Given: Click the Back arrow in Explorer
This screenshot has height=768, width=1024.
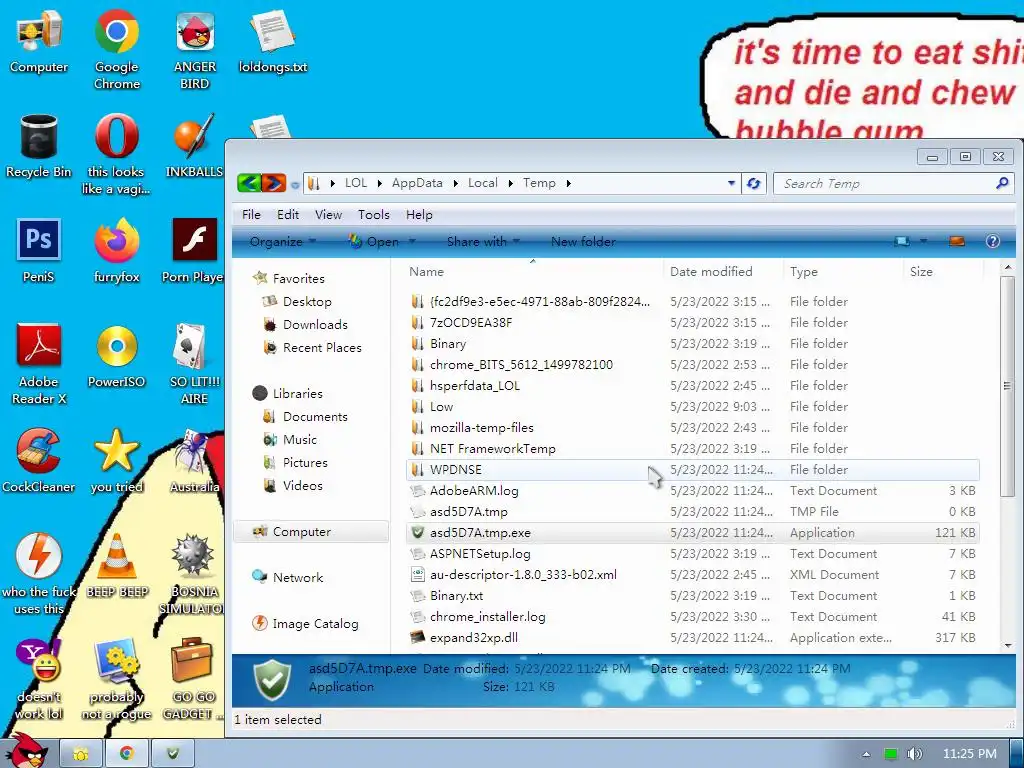Looking at the screenshot, I should 248,183.
